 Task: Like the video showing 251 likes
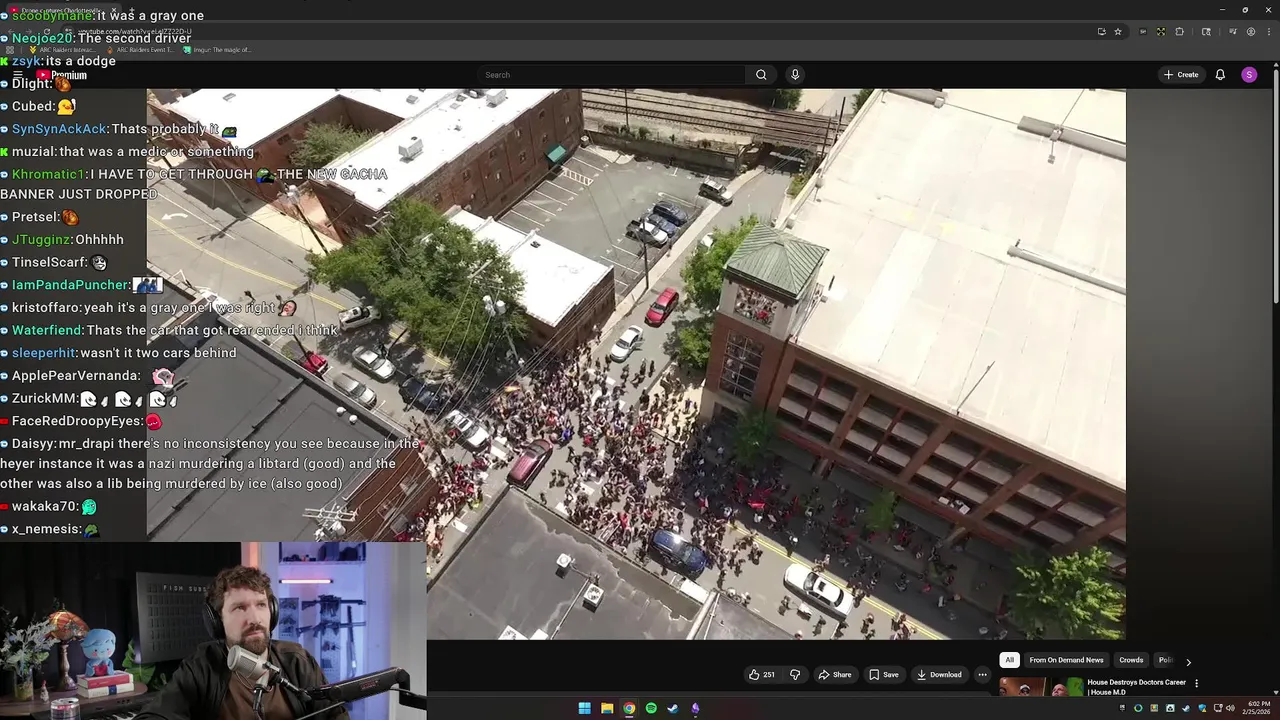pyautogui.click(x=762, y=675)
